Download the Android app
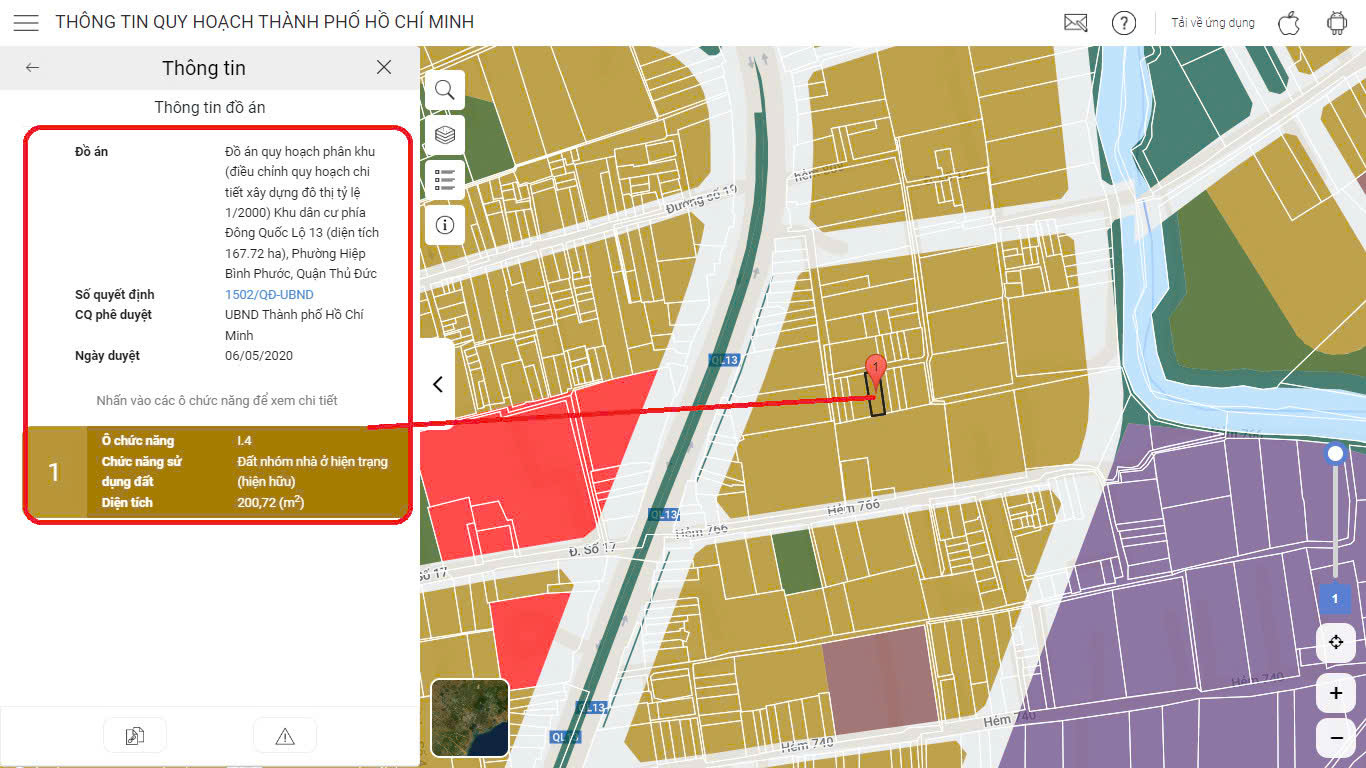This screenshot has height=768, width=1366. click(x=1337, y=23)
